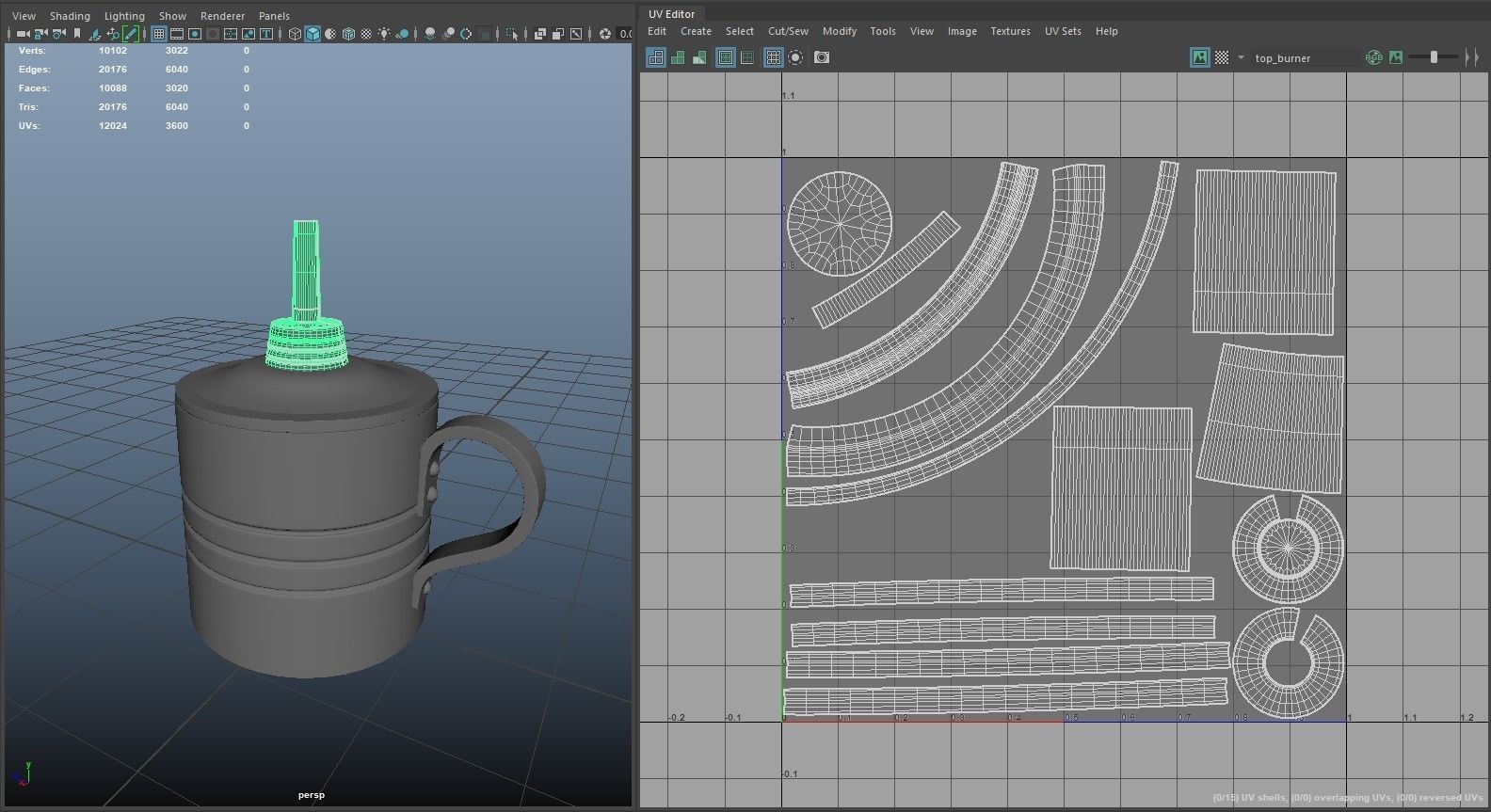The height and width of the screenshot is (812, 1491).
Task: Open UV Editor Modify menu
Action: pyautogui.click(x=840, y=31)
